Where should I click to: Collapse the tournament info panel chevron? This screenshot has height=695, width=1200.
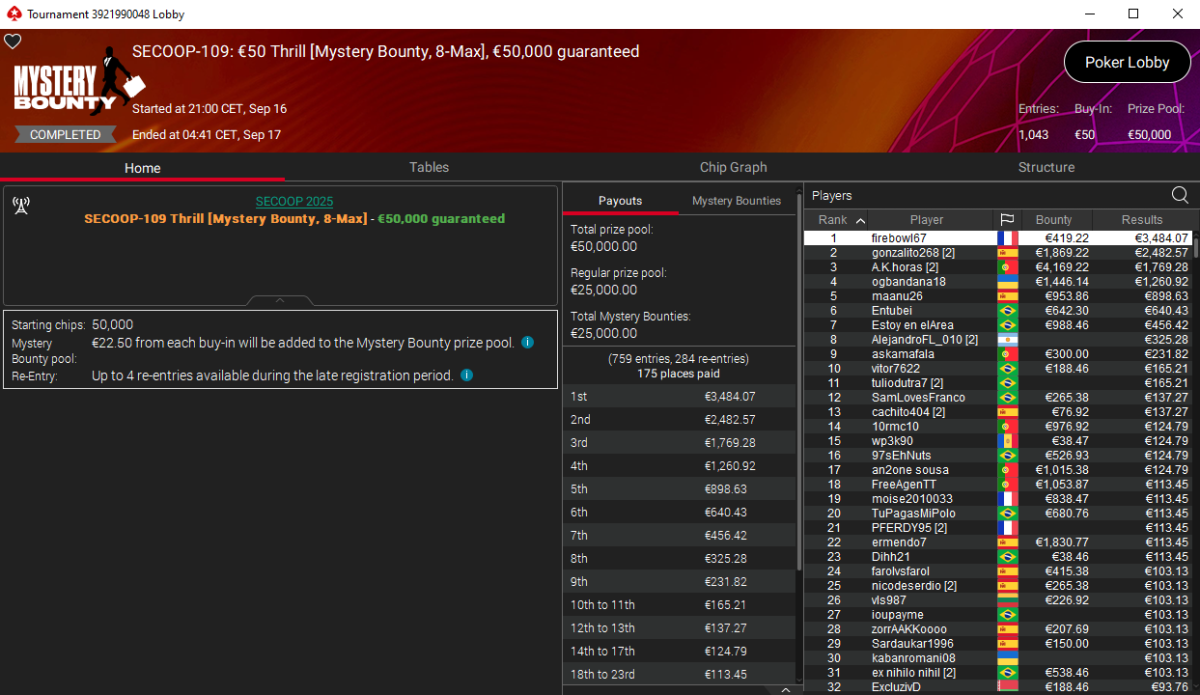[x=280, y=300]
